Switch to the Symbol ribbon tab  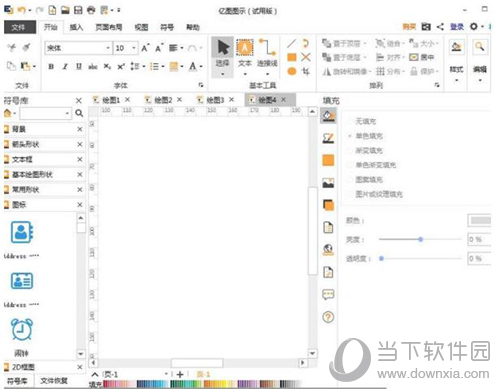click(x=167, y=27)
